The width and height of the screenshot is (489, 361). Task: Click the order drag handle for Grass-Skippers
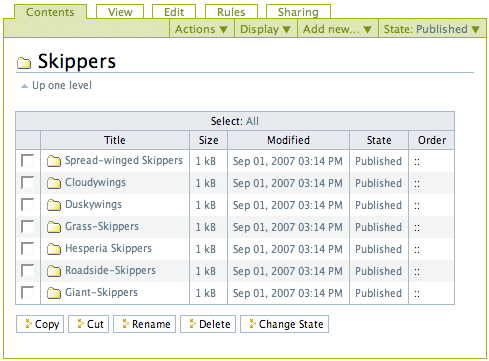(417, 228)
